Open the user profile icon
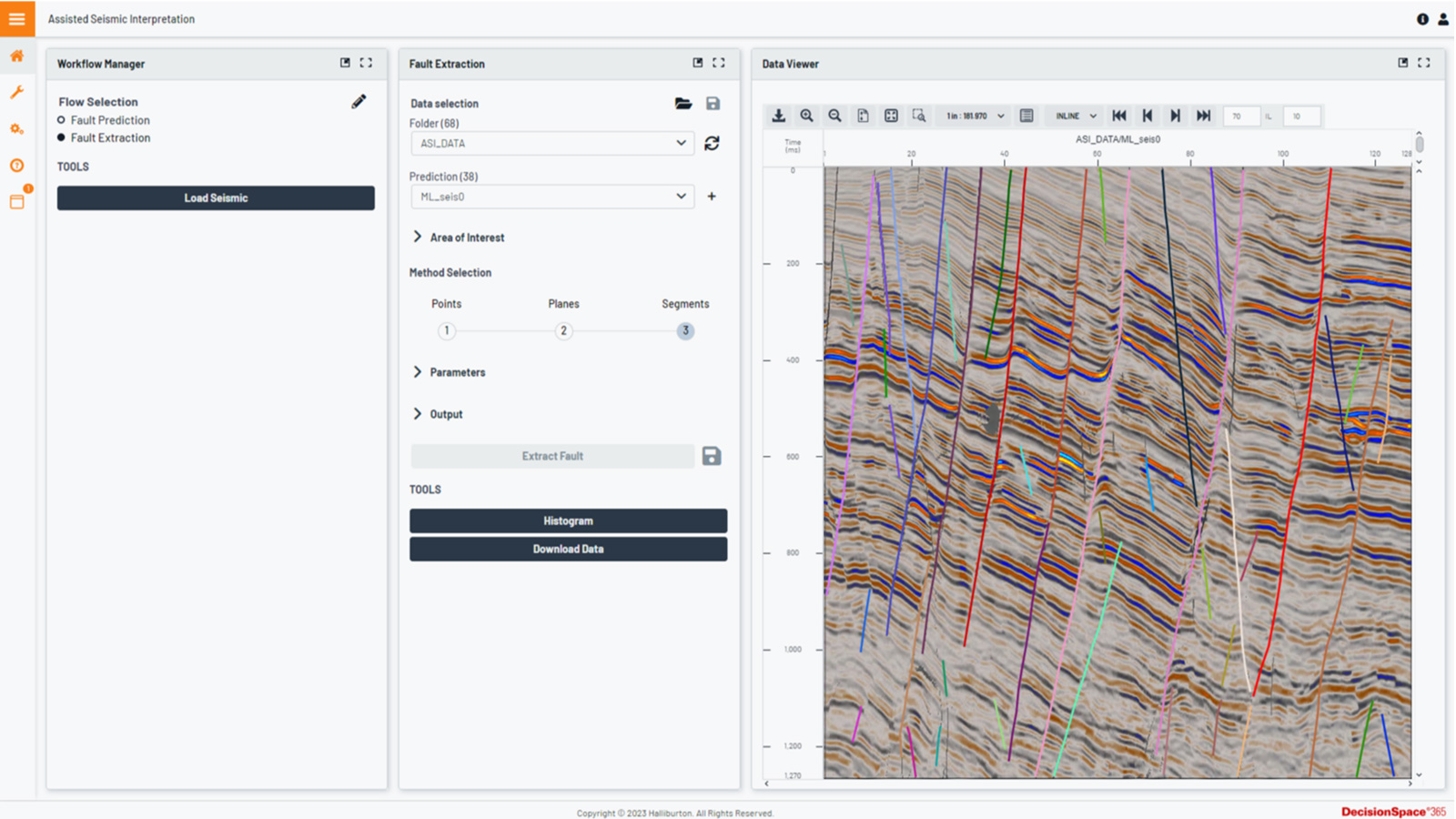 [x=1442, y=18]
